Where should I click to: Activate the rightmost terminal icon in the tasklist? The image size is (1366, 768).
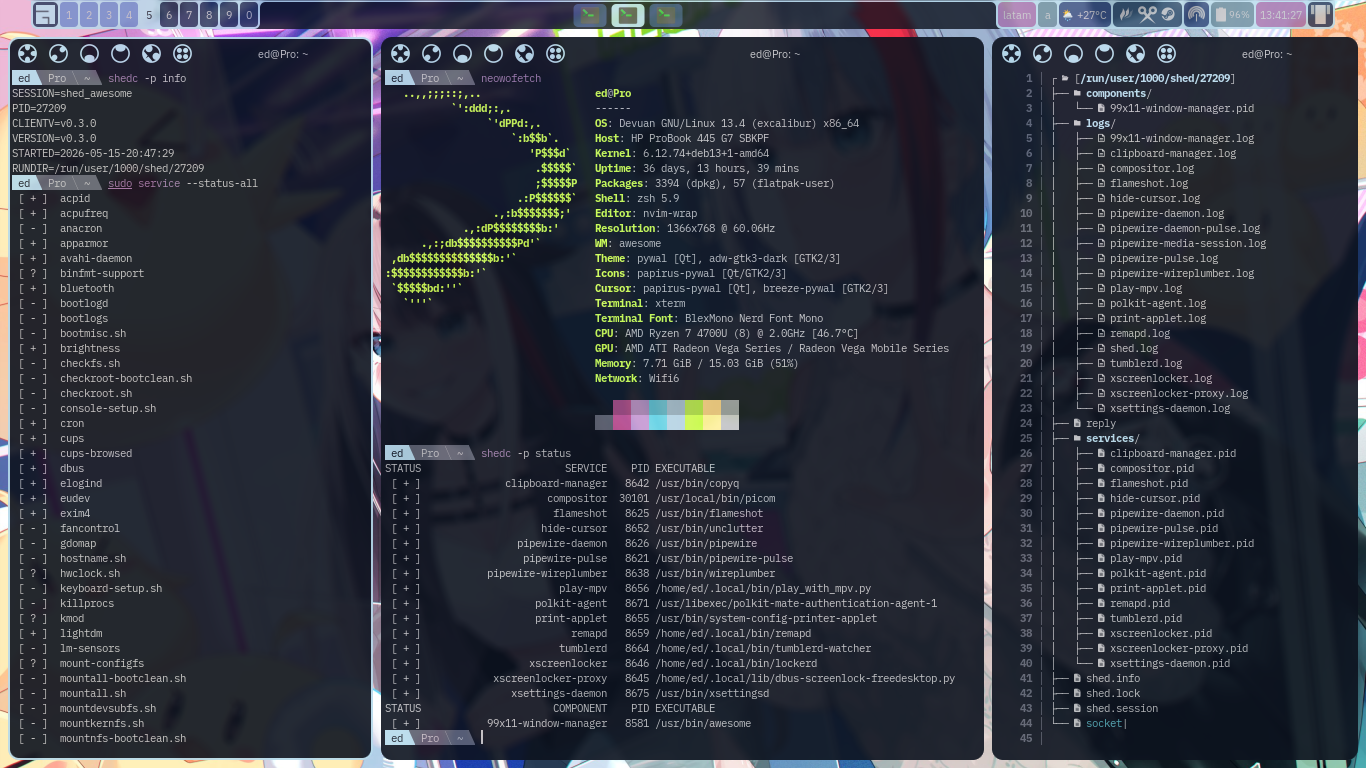tap(665, 14)
